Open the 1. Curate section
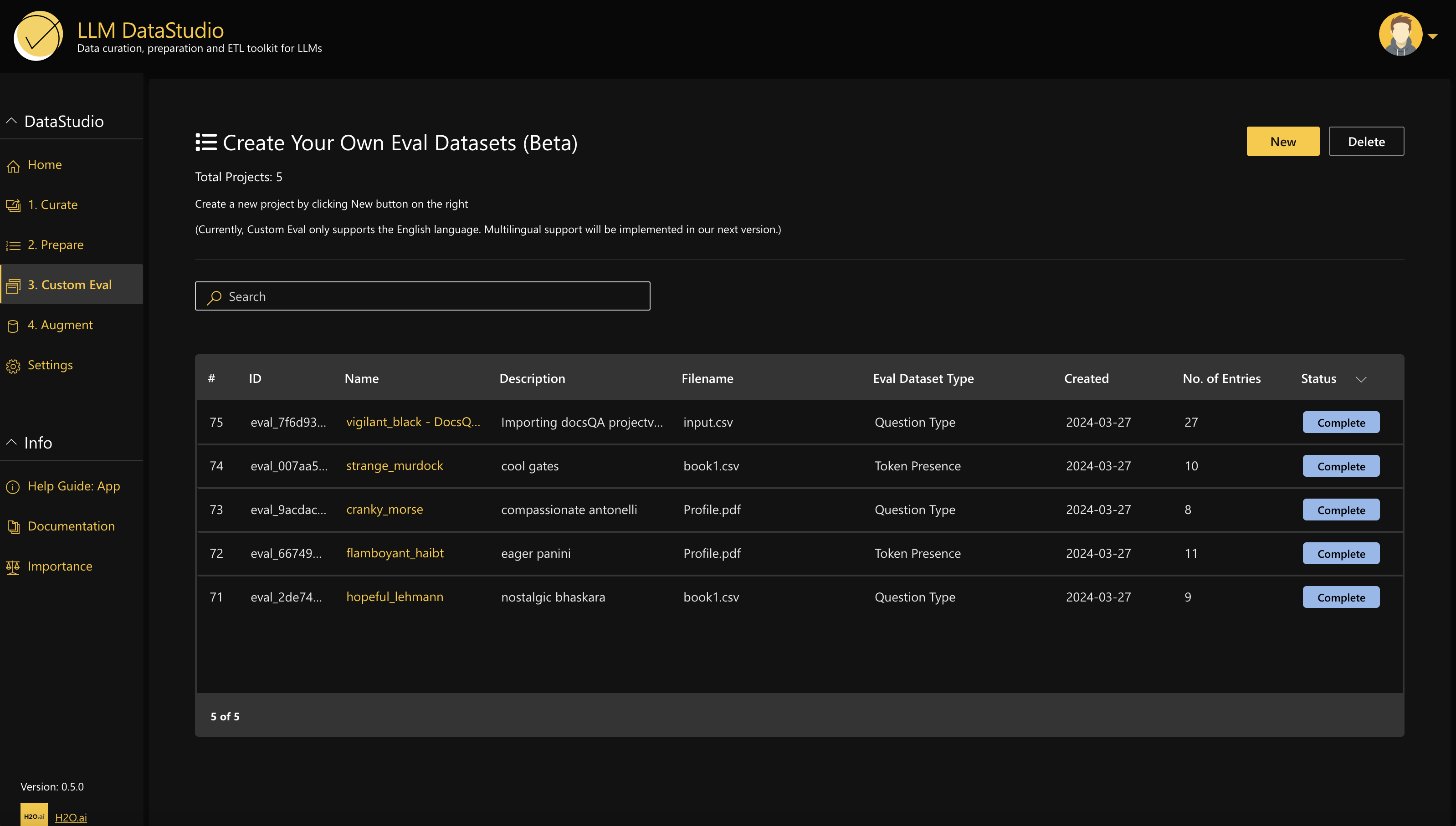1456x826 pixels. tap(53, 205)
